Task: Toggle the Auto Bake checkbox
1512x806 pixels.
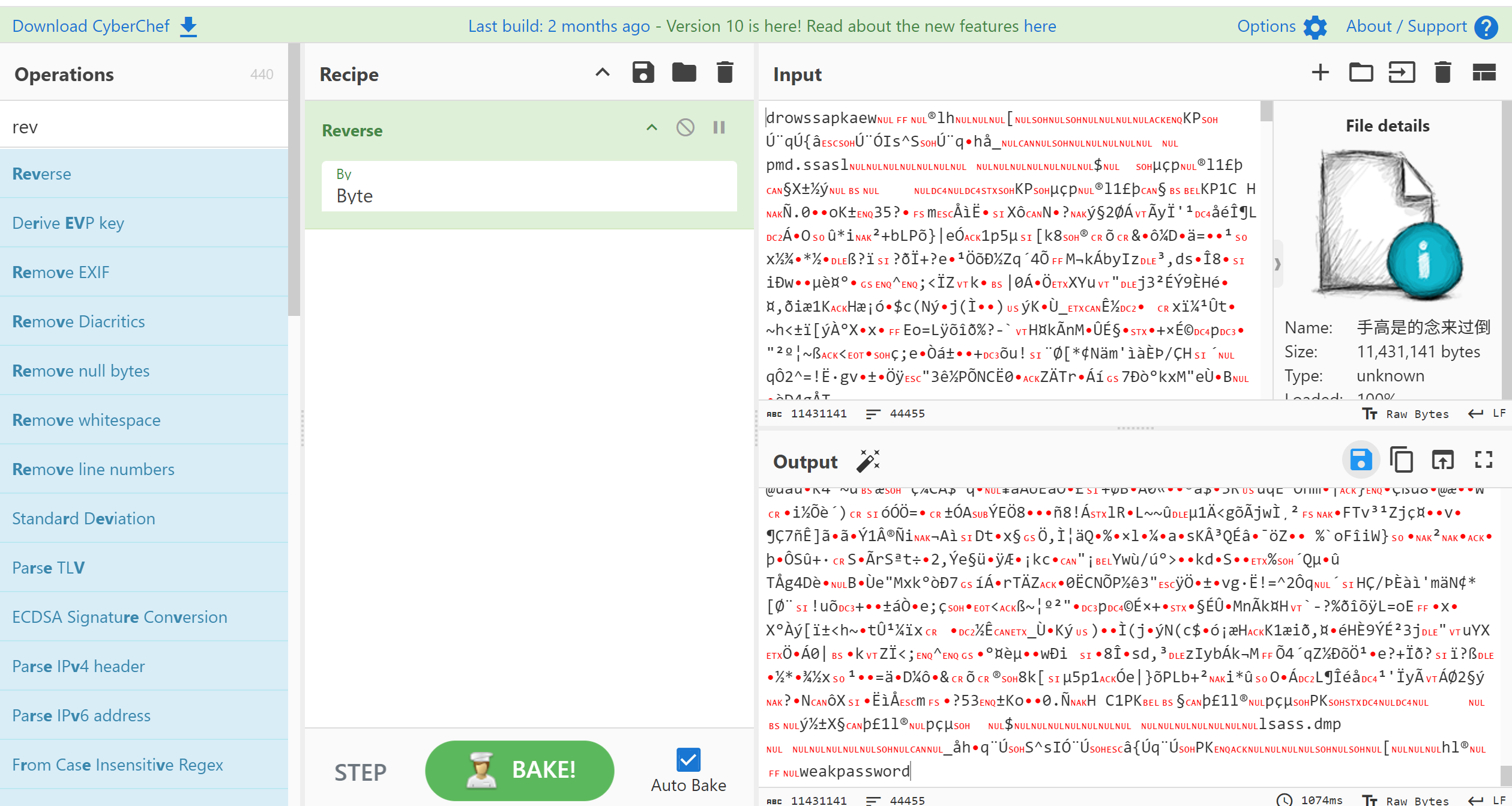Action: click(688, 760)
